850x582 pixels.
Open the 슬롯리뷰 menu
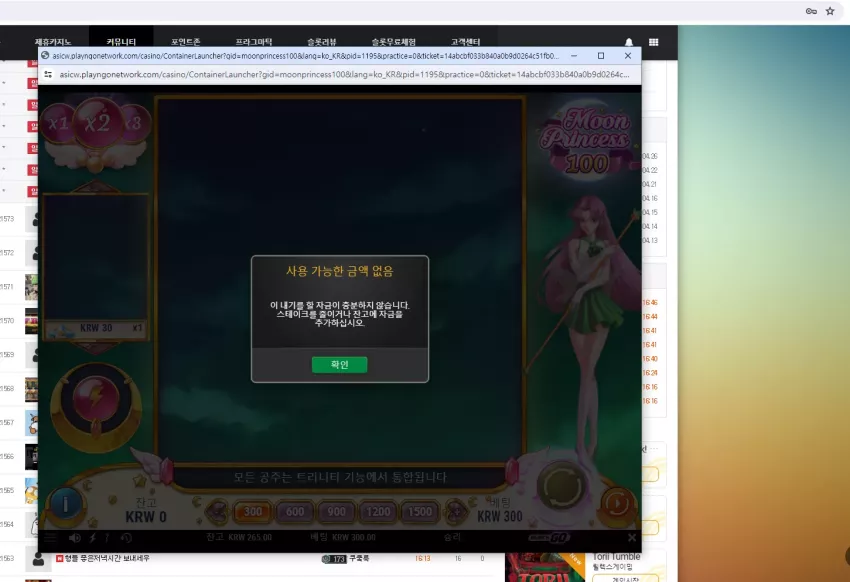321,42
